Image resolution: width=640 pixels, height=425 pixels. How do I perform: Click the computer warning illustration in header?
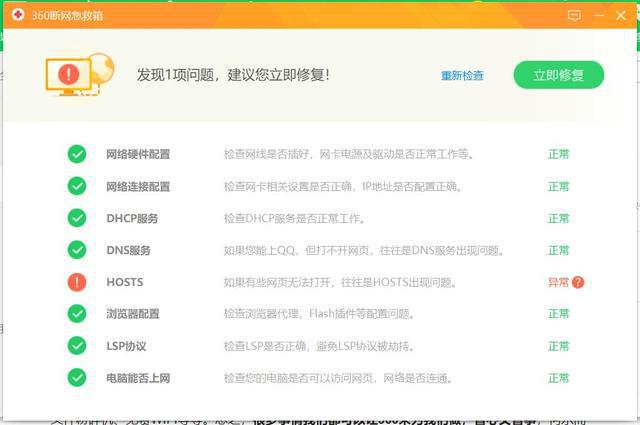[80, 75]
